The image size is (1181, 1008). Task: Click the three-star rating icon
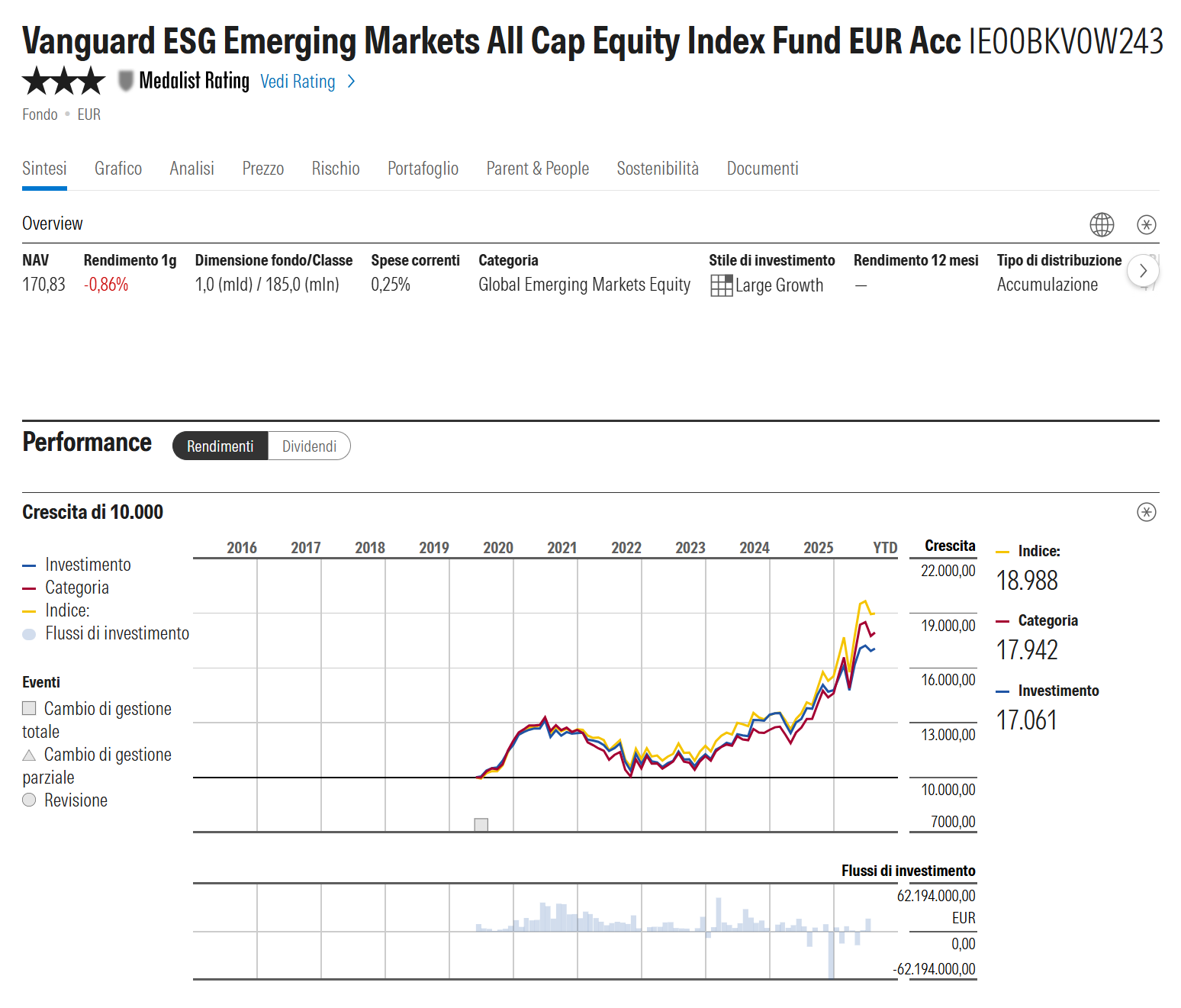[64, 81]
